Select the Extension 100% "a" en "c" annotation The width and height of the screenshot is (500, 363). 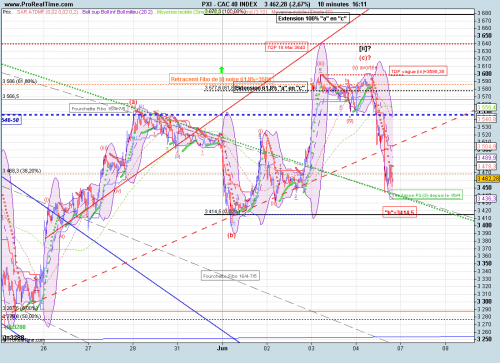313,19
